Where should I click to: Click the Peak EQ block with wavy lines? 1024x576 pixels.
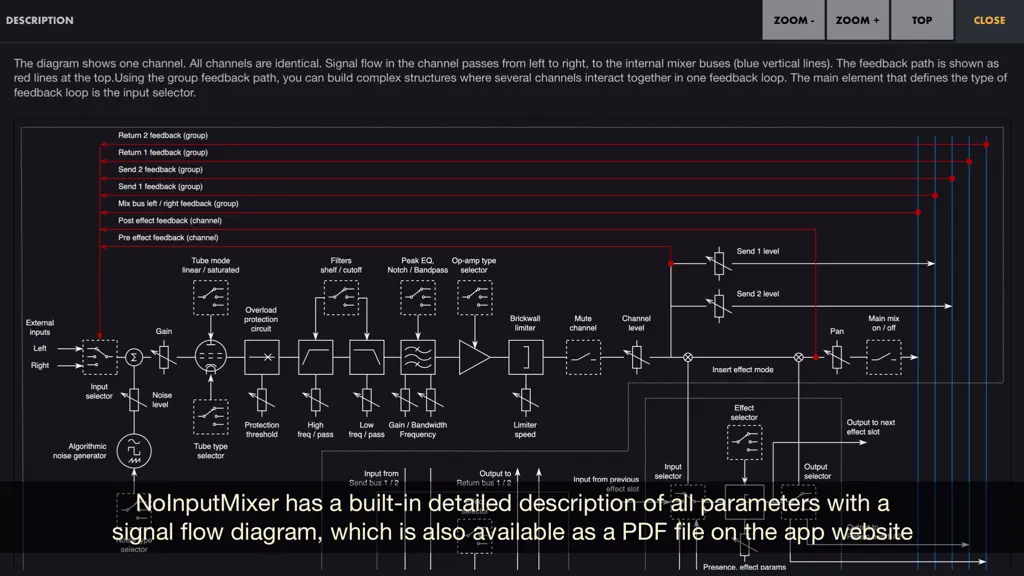click(418, 357)
